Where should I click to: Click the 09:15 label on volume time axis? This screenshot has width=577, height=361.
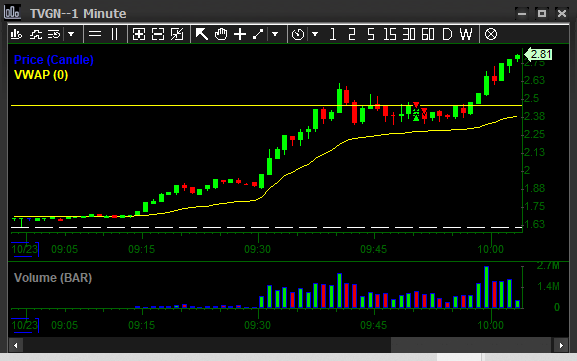142,325
